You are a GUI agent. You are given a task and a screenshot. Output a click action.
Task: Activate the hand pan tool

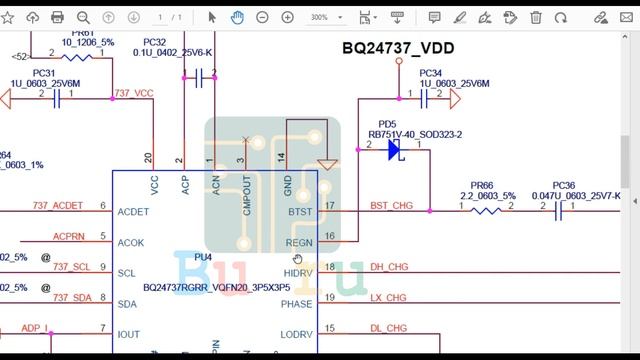[237, 18]
